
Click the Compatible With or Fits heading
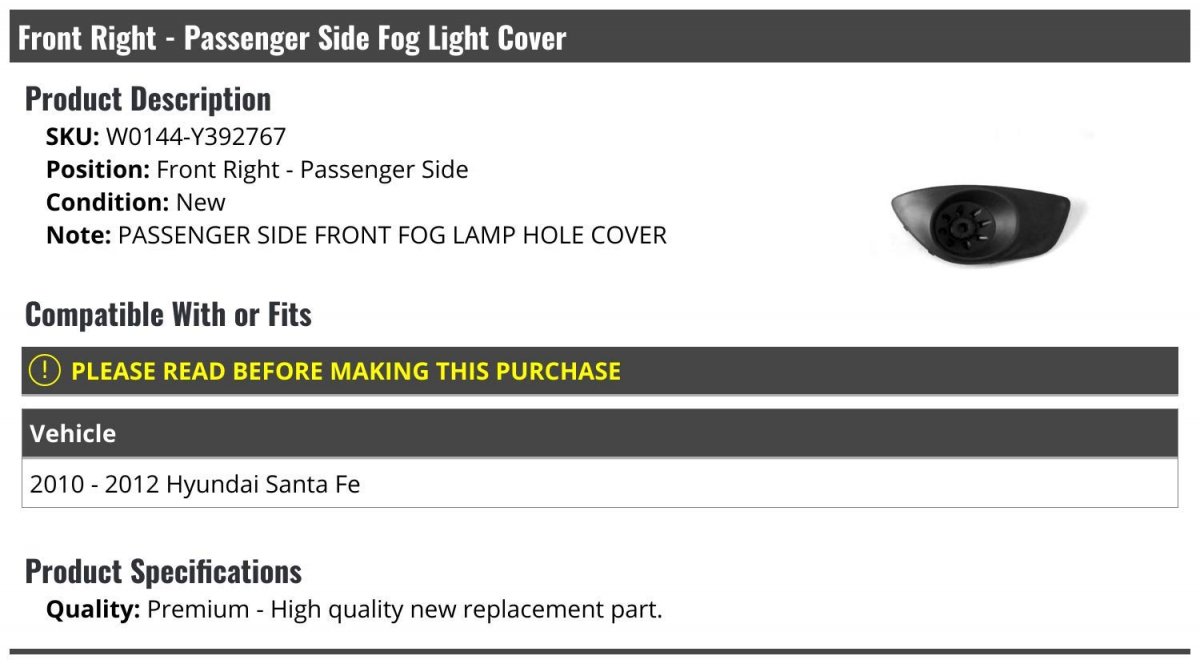(x=168, y=315)
